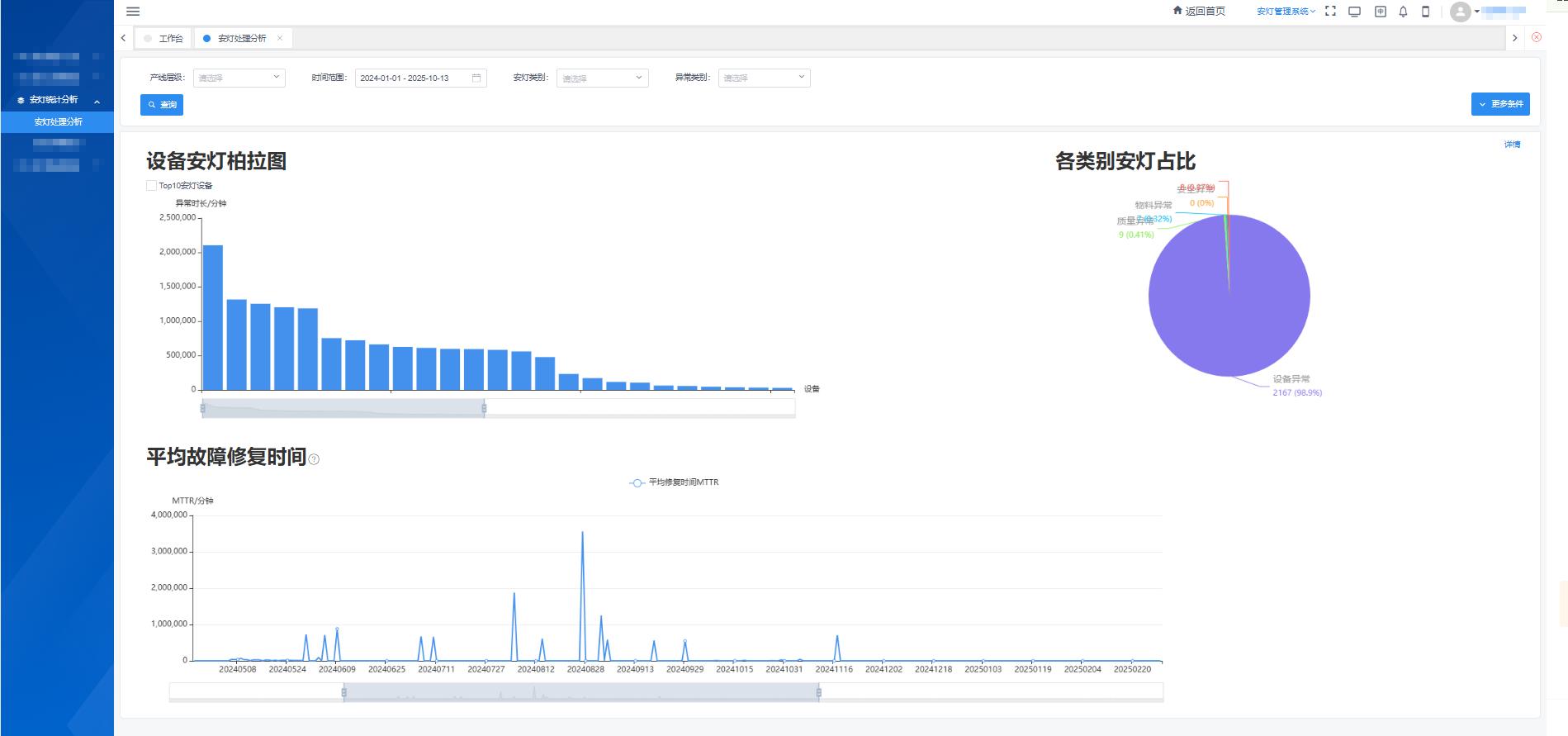This screenshot has width=1568, height=736.
Task: Click the right handle of Pareto zoom slider
Action: point(484,408)
